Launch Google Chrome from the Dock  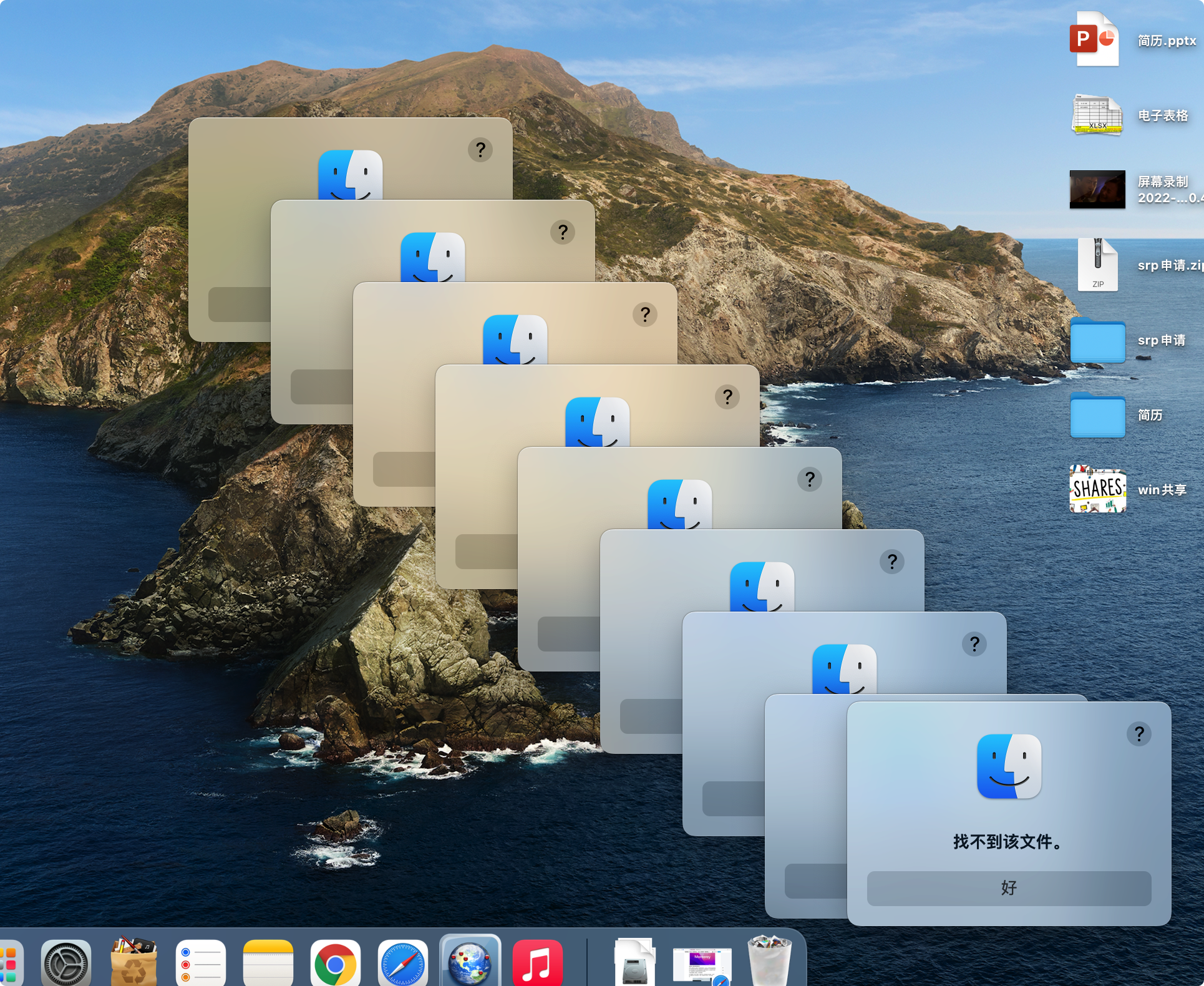pyautogui.click(x=335, y=964)
